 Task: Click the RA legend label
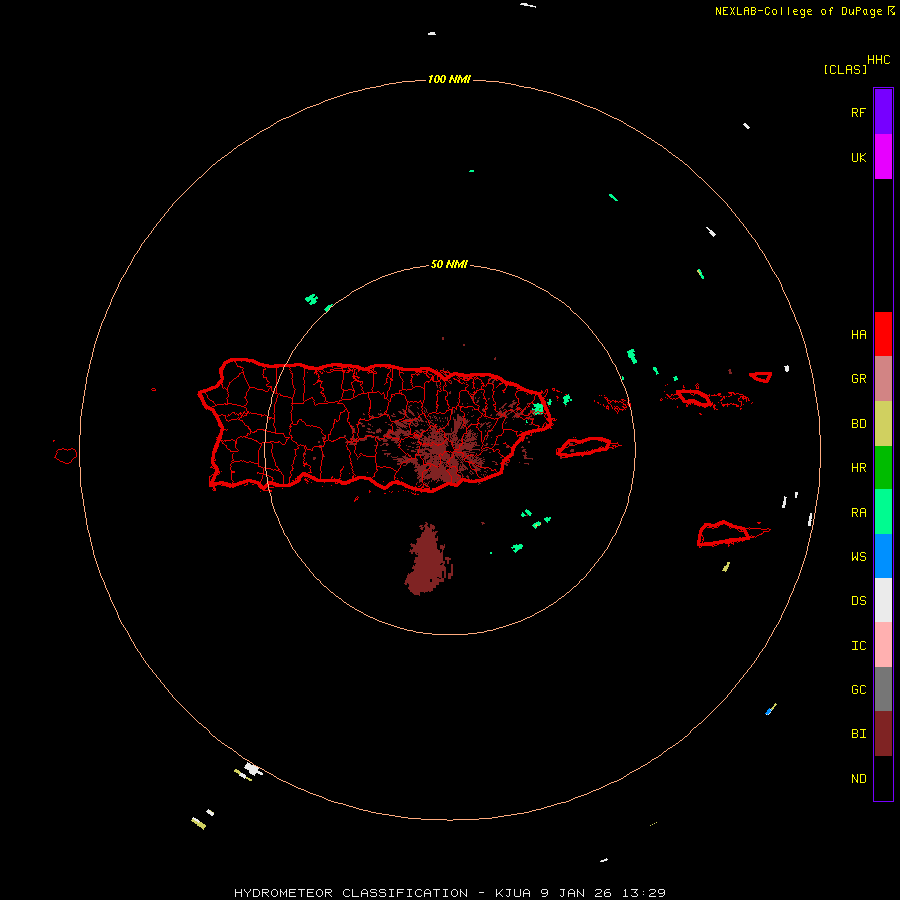pyautogui.click(x=858, y=513)
